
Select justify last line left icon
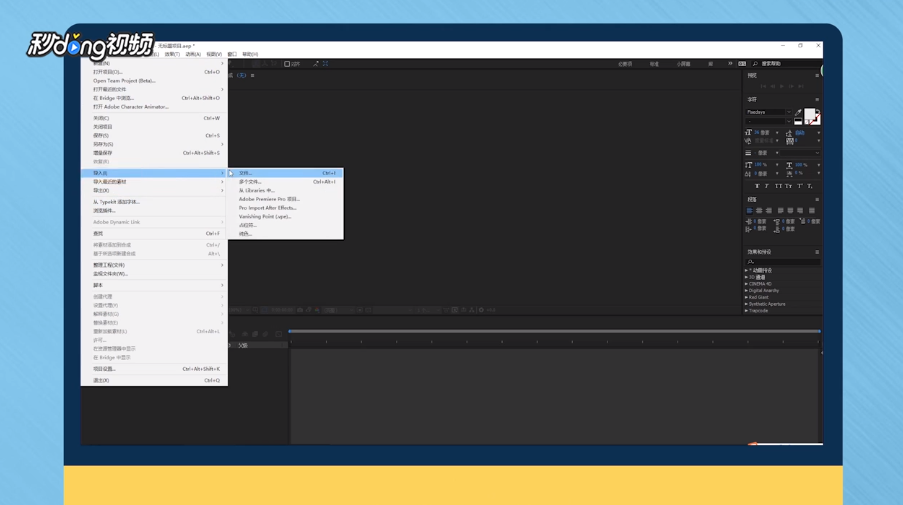780,211
